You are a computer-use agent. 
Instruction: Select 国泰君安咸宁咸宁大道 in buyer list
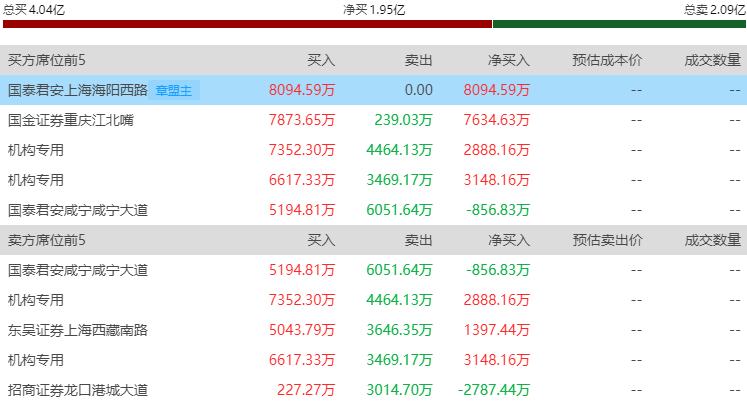pos(374,210)
